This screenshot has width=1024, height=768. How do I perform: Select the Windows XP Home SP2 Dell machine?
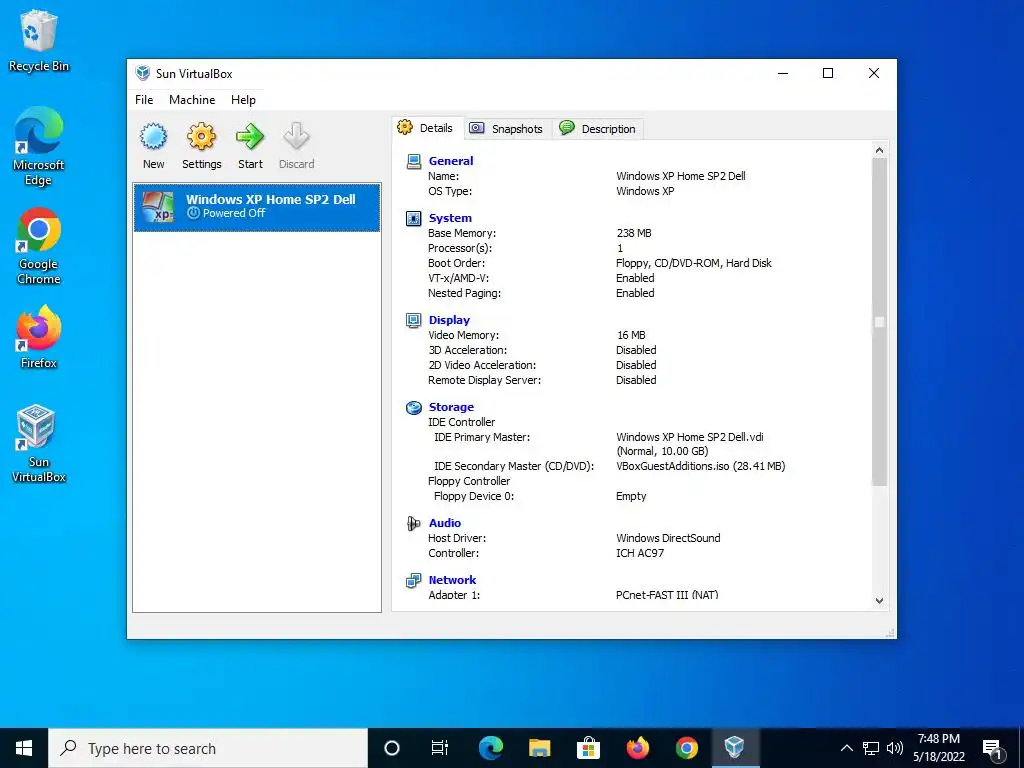point(257,207)
